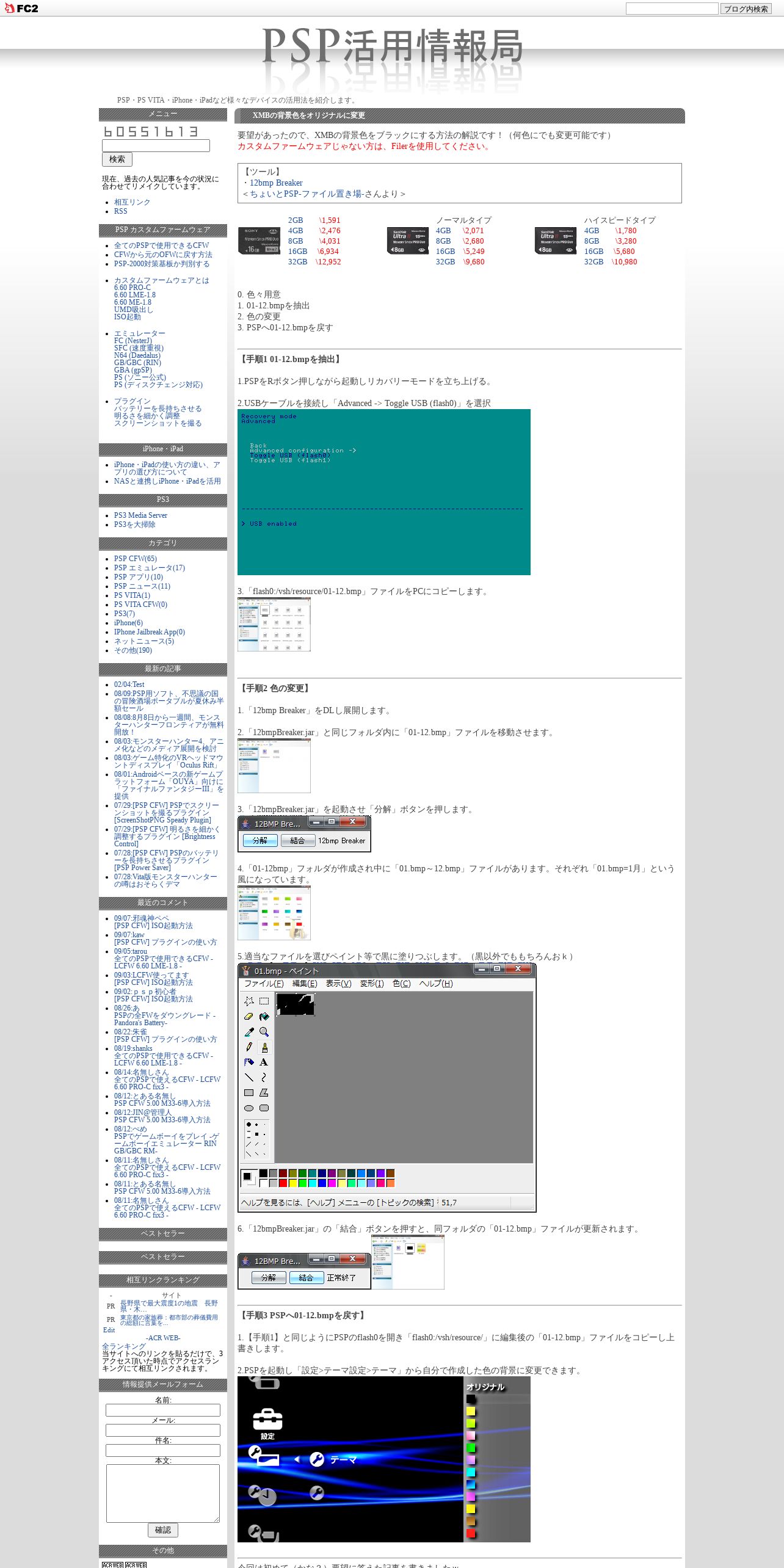
Task: Select the rectangular Select tool in Paint
Action: [x=264, y=1001]
